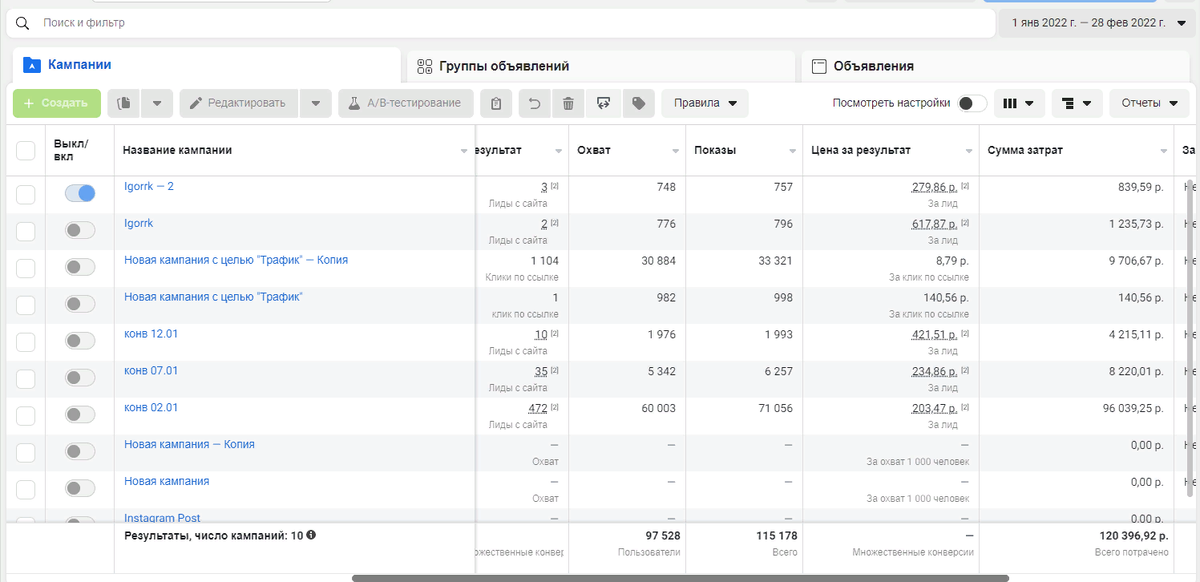Screen dimensions: 1200x582
Task: Open the конв 07.01 campaign link
Action: click(x=151, y=371)
